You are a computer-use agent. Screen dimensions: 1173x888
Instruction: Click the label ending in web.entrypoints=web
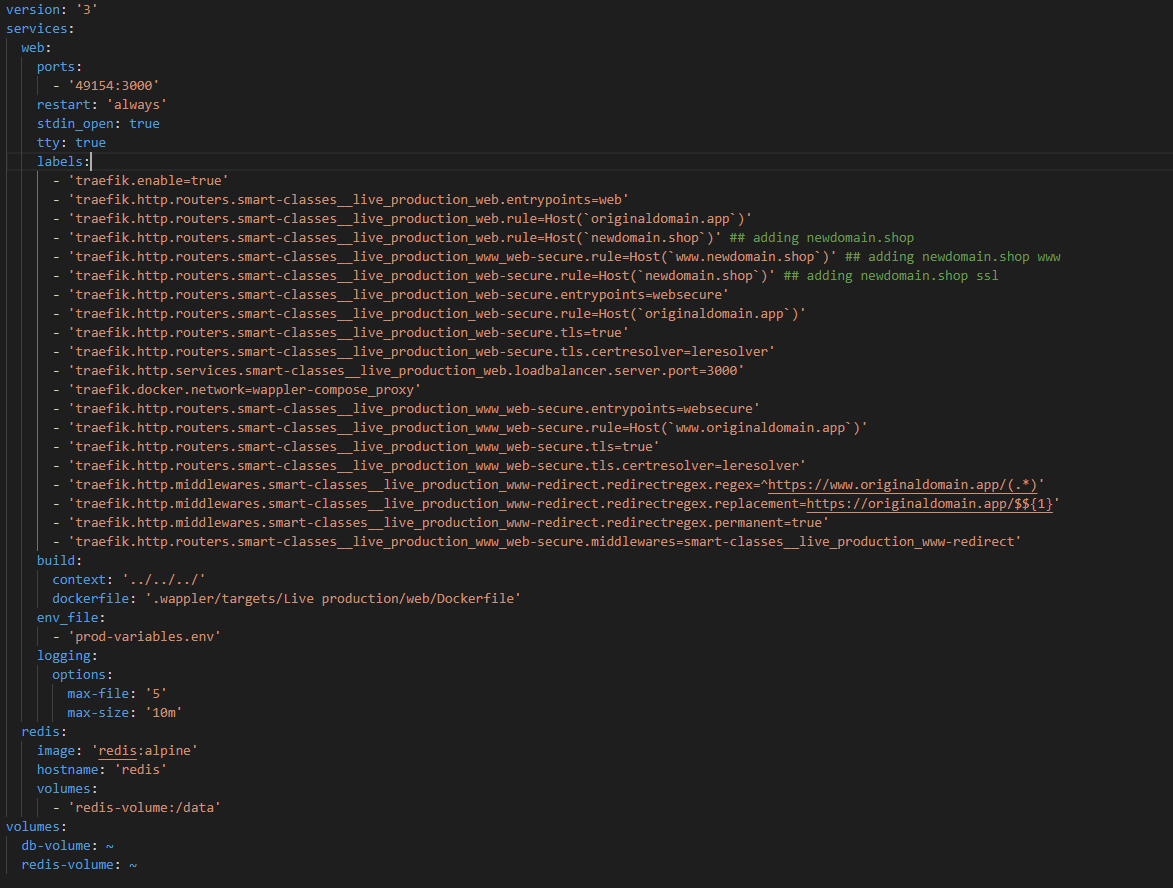[349, 200]
